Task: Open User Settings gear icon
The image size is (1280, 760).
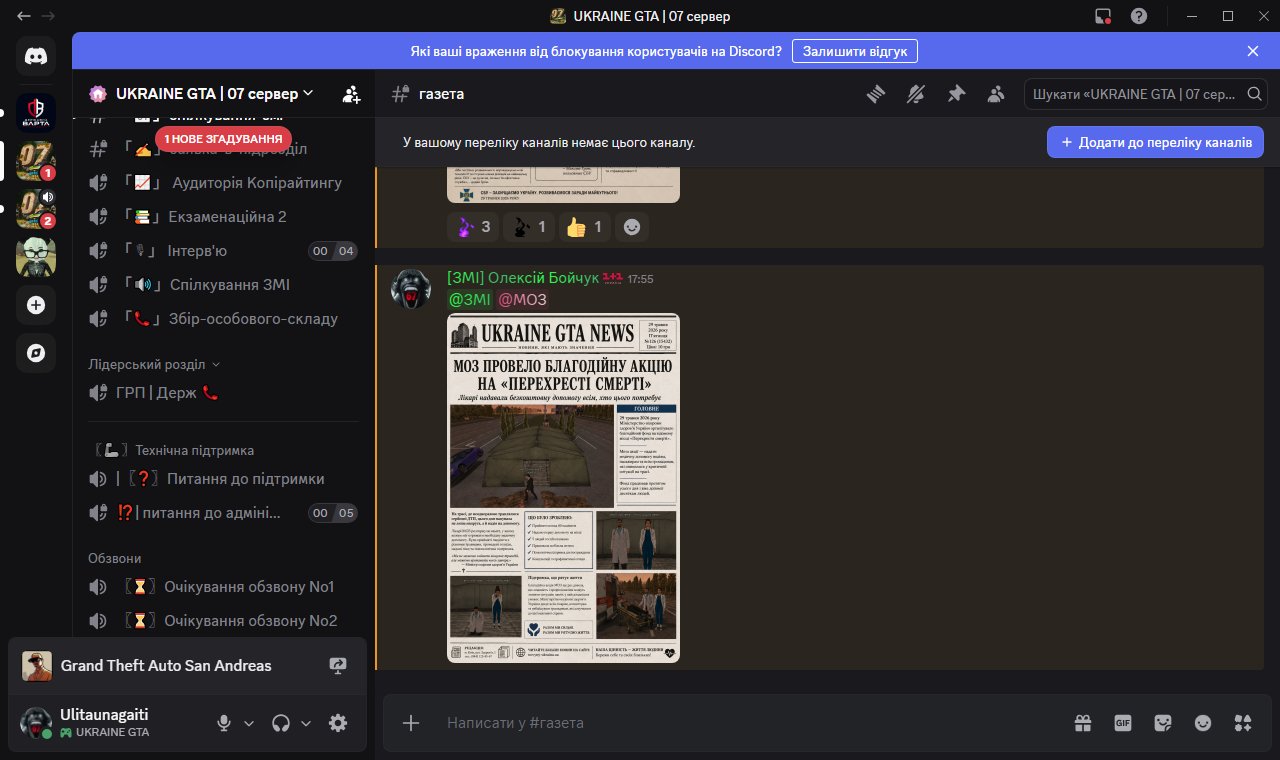Action: tap(338, 723)
